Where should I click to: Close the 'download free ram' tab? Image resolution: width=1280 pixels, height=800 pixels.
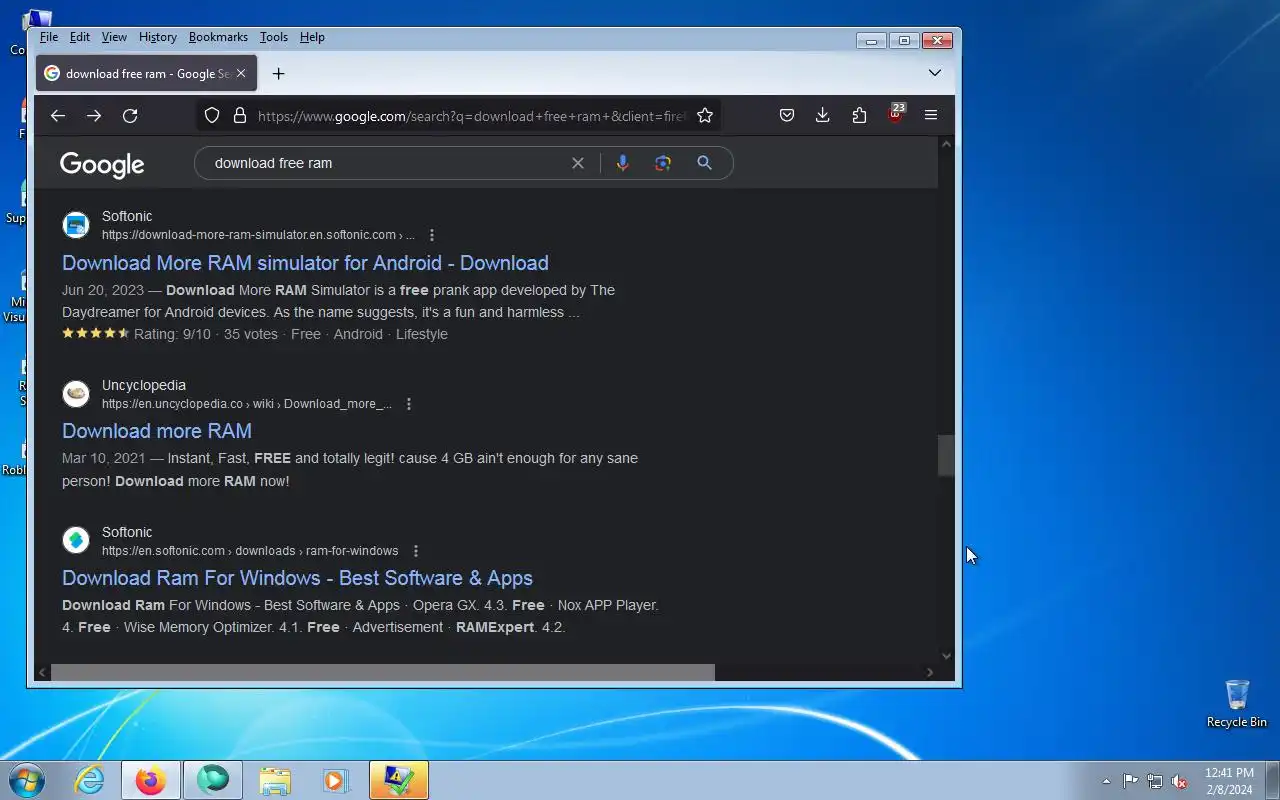tap(241, 74)
